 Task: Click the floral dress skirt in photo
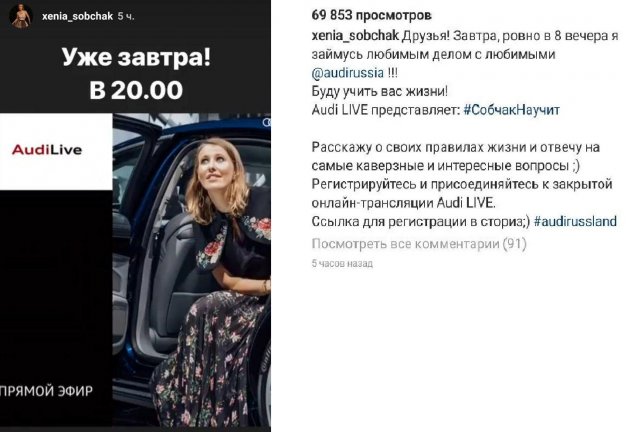[209, 362]
